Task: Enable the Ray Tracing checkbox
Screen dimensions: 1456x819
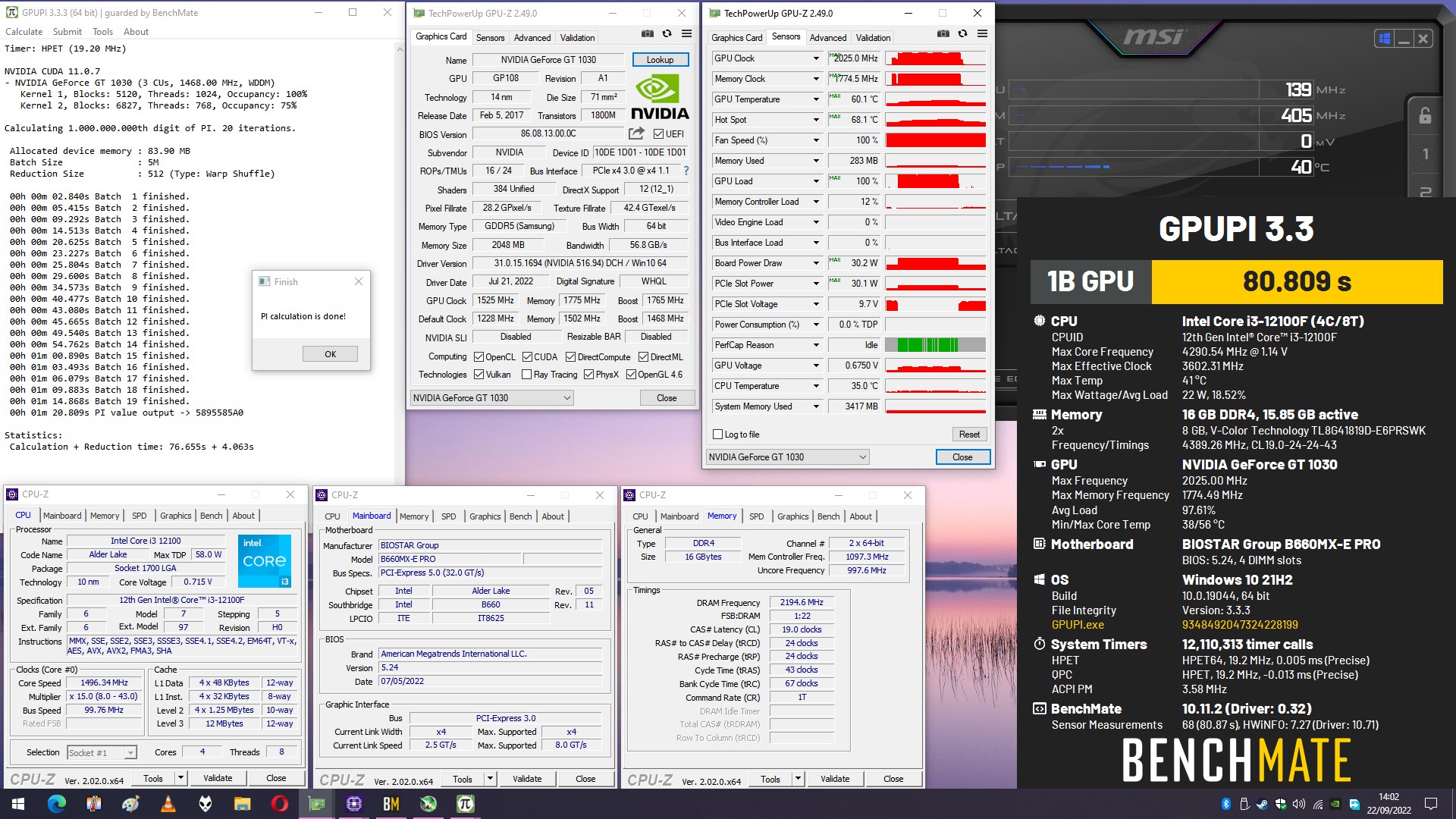Action: click(527, 375)
